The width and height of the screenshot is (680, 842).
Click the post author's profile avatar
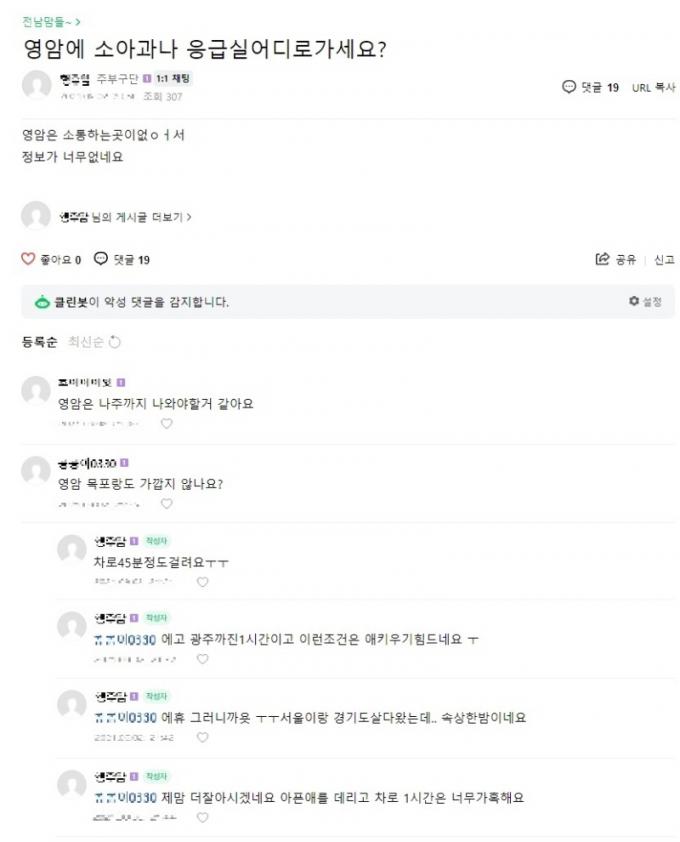tap(36, 85)
